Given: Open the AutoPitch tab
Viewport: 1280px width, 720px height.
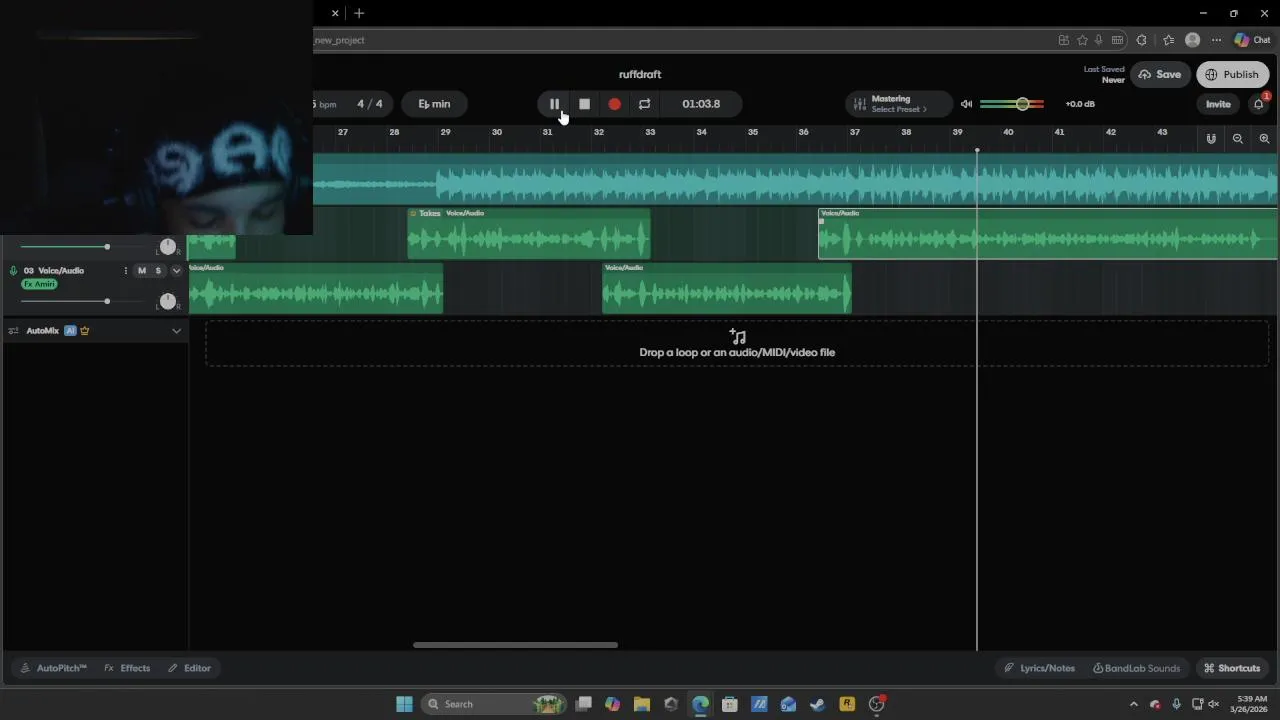Looking at the screenshot, I should [x=53, y=668].
